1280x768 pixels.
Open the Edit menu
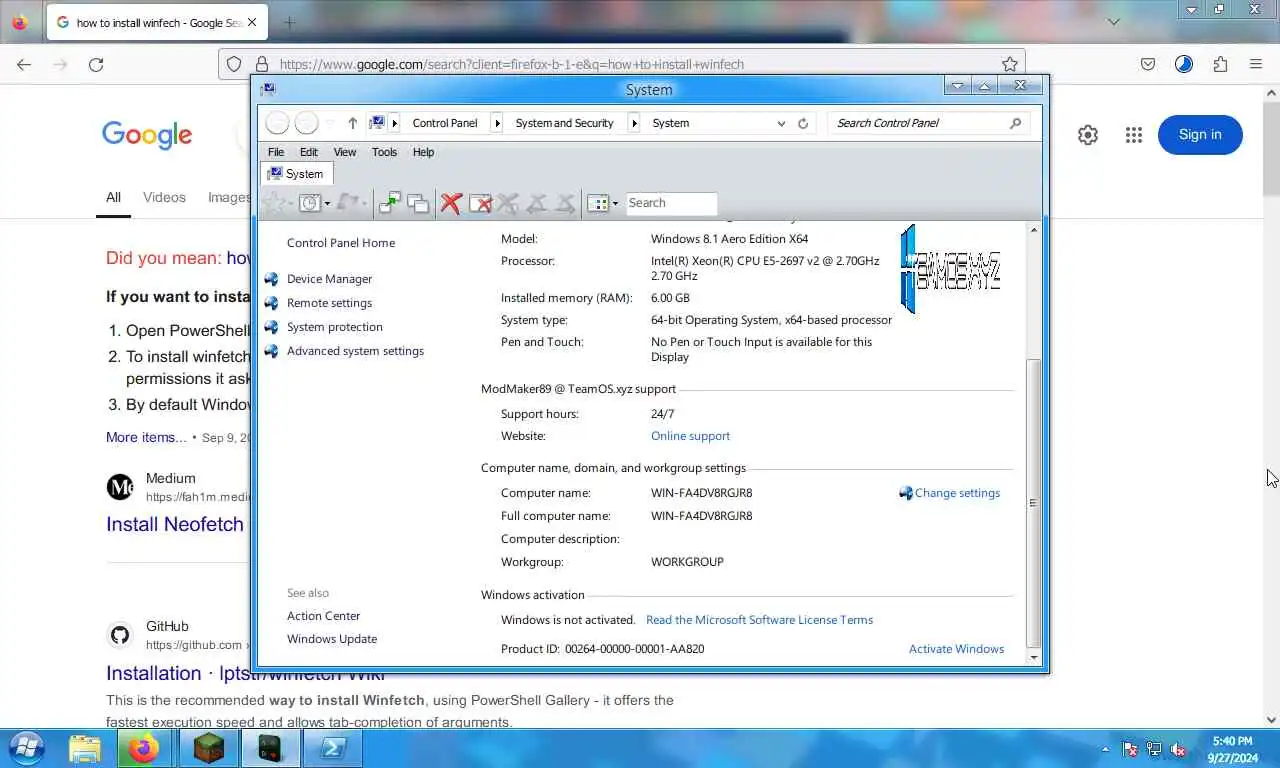click(309, 152)
